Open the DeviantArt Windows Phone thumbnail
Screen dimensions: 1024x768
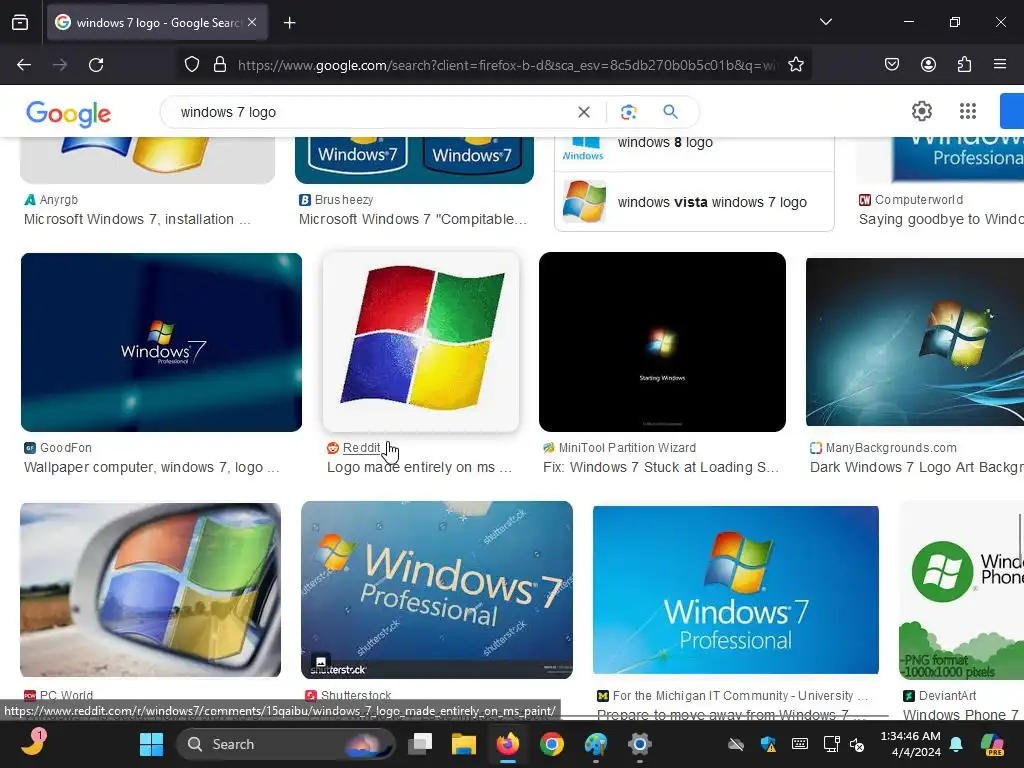pos(961,592)
